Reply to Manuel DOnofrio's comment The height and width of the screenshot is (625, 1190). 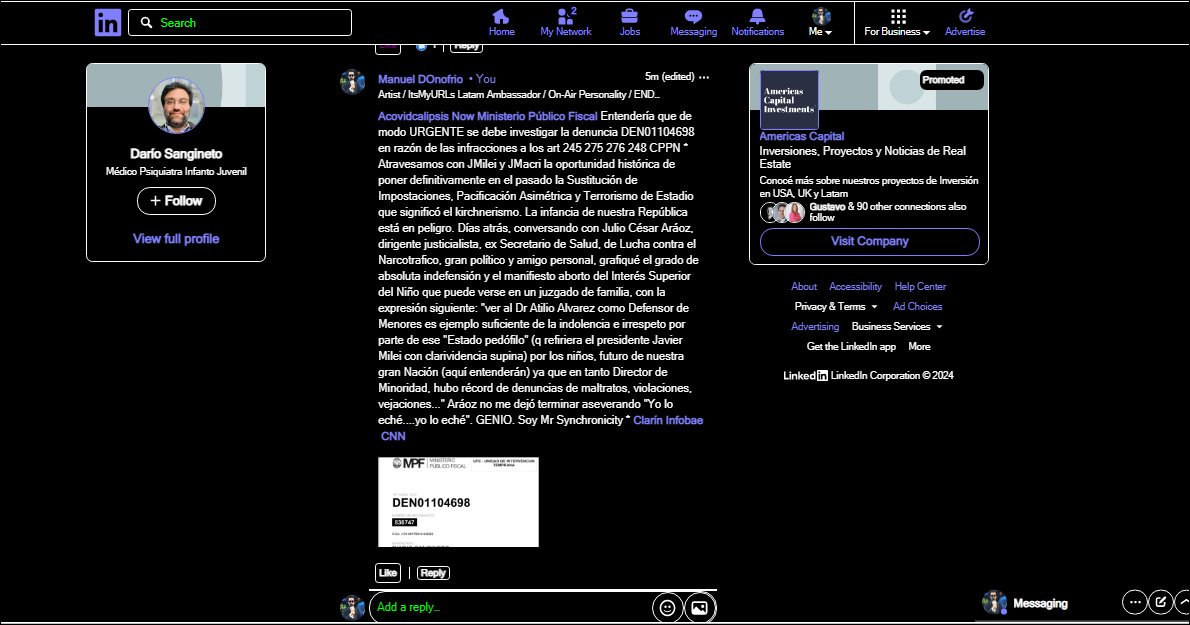[x=433, y=573]
